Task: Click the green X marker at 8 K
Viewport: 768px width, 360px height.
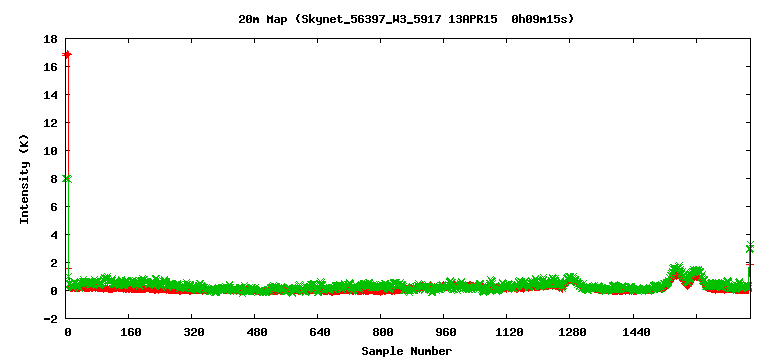Action: point(68,179)
